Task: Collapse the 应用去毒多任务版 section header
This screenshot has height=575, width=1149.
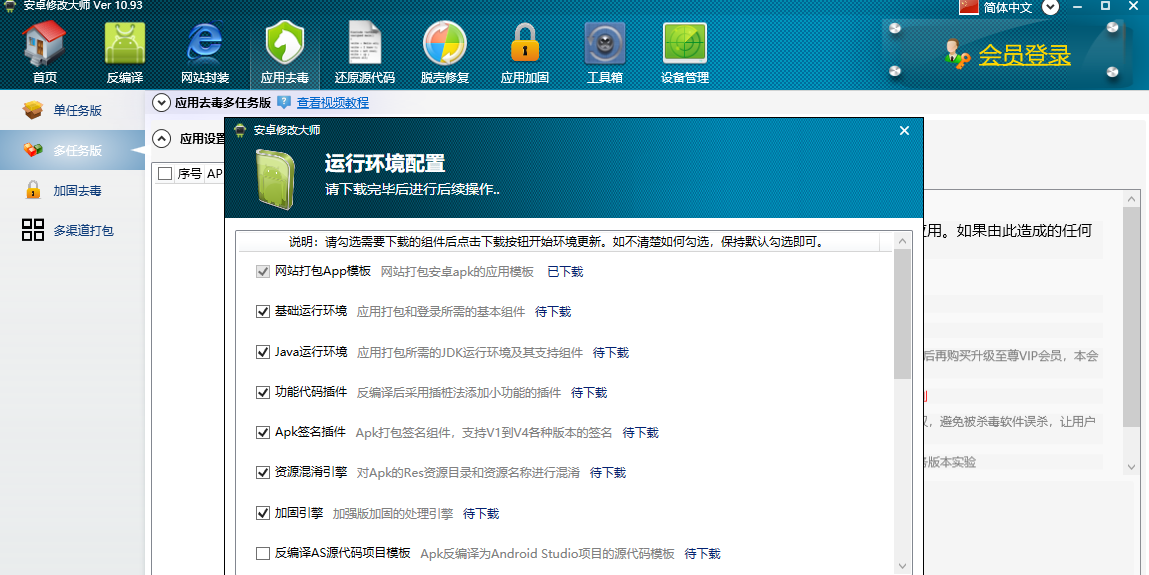Action: pyautogui.click(x=161, y=102)
